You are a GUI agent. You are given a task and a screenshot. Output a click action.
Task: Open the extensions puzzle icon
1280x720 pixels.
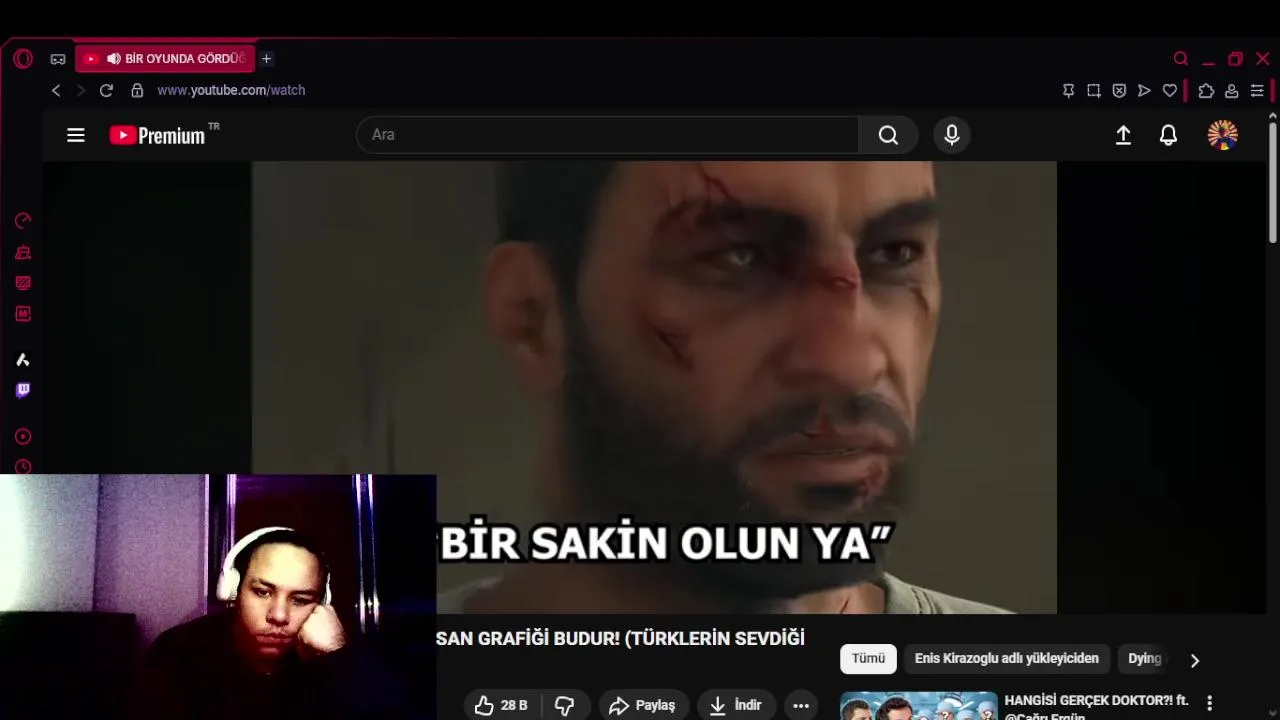tap(1206, 91)
